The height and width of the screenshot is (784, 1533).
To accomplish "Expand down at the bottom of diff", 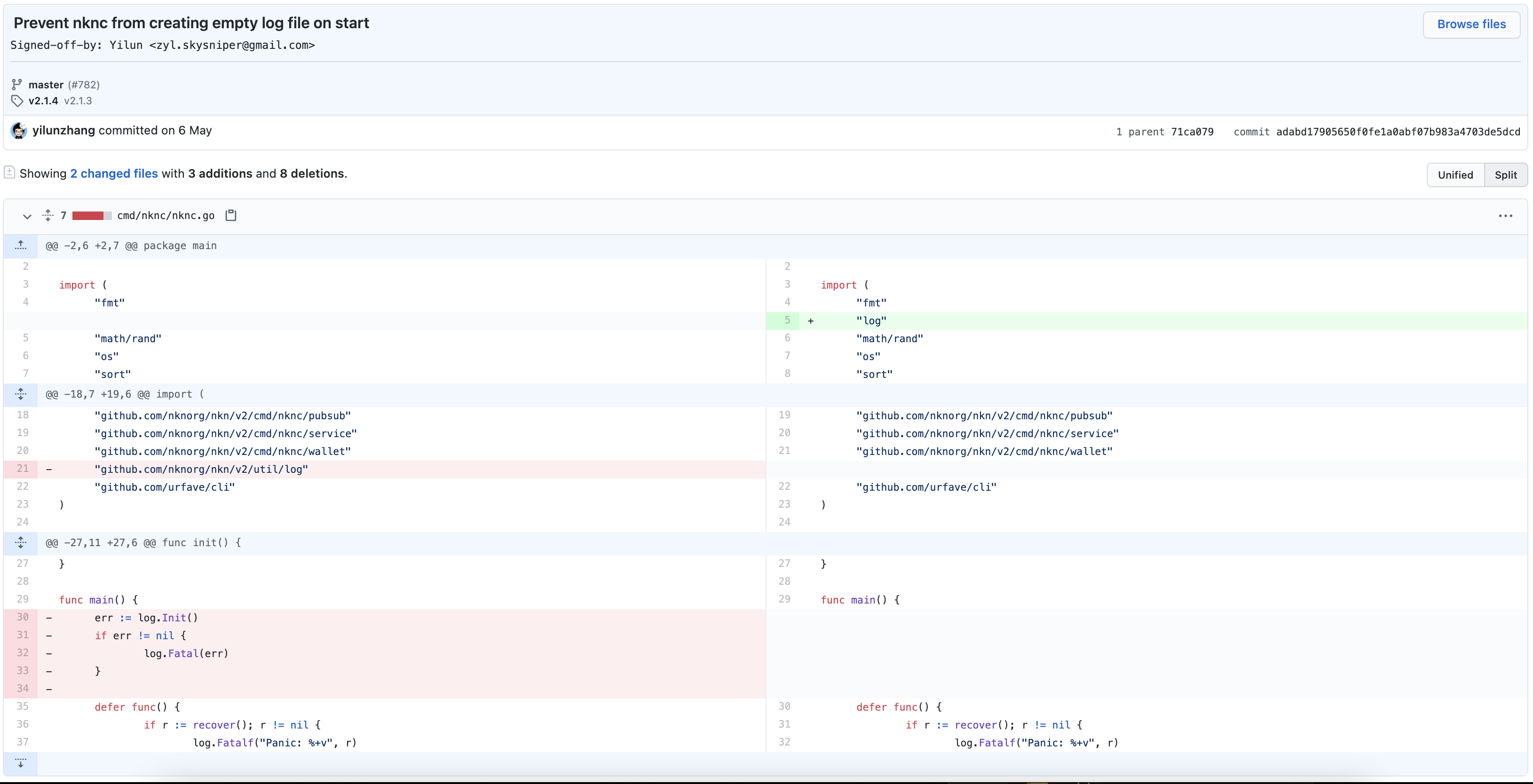I will point(21,763).
